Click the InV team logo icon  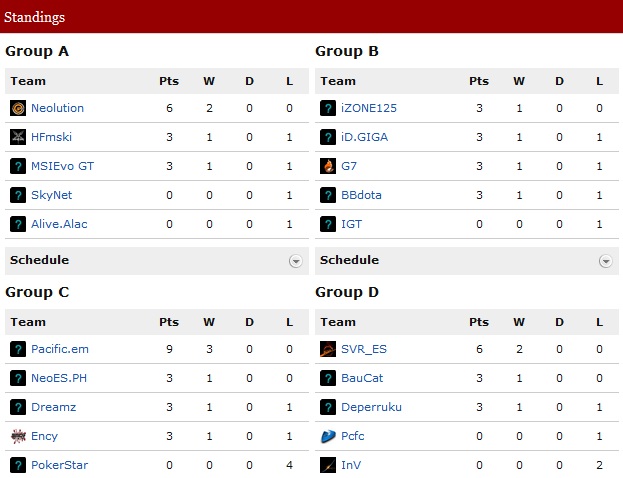click(328, 465)
